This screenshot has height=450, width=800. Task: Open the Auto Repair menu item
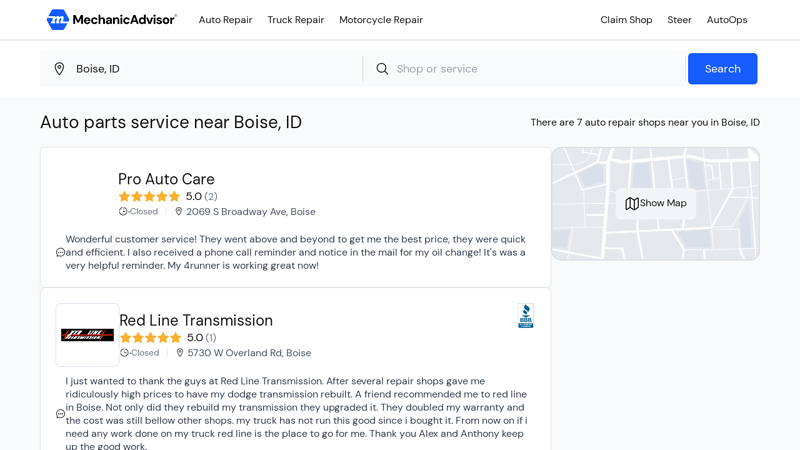pyautogui.click(x=225, y=20)
